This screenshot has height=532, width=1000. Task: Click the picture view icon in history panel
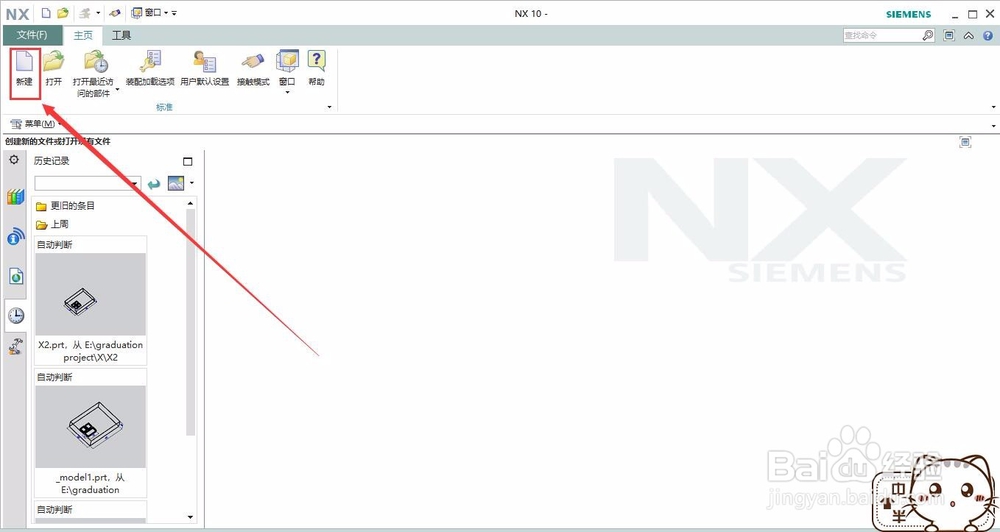pos(176,183)
